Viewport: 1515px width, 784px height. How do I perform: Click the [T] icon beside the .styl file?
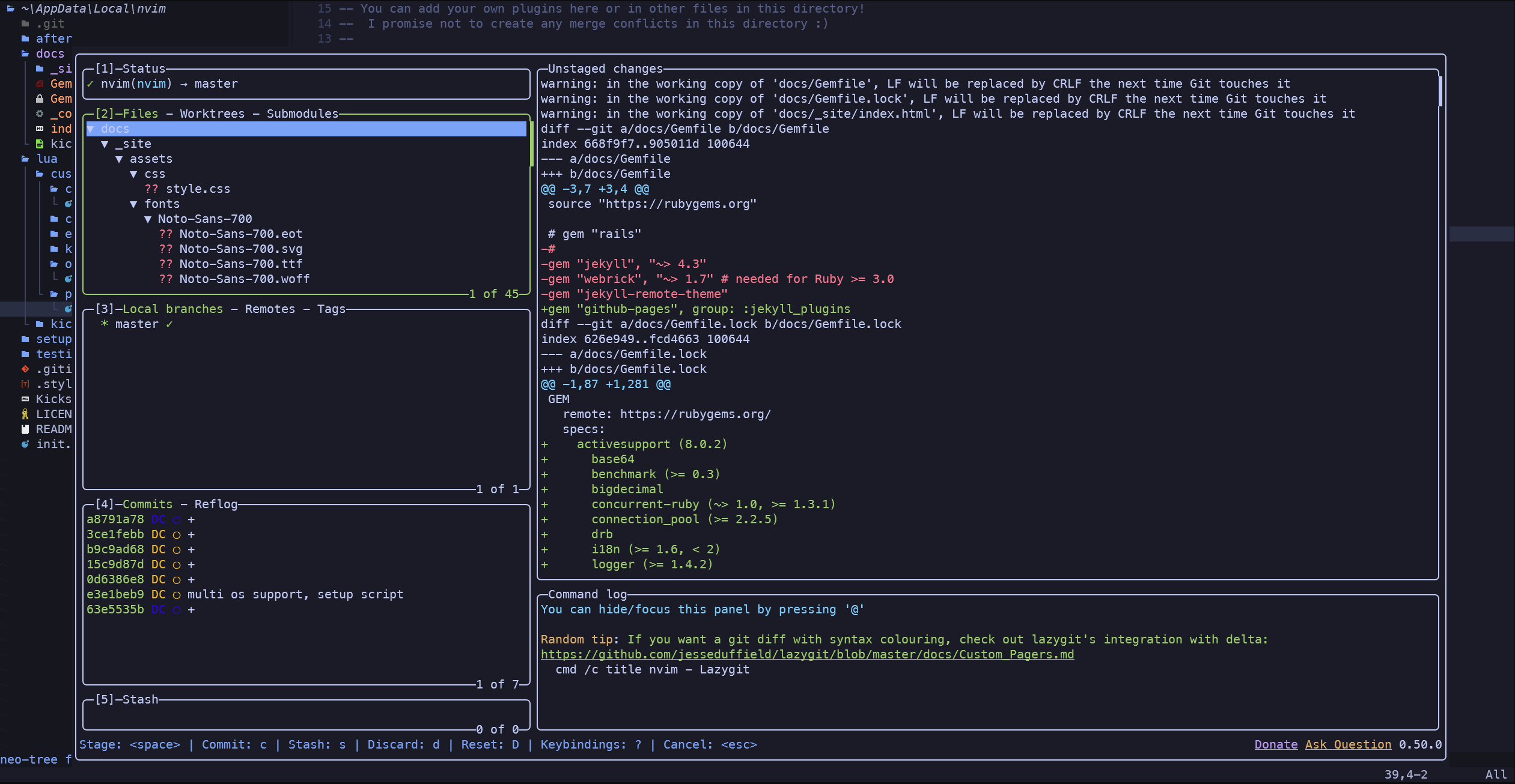click(25, 383)
